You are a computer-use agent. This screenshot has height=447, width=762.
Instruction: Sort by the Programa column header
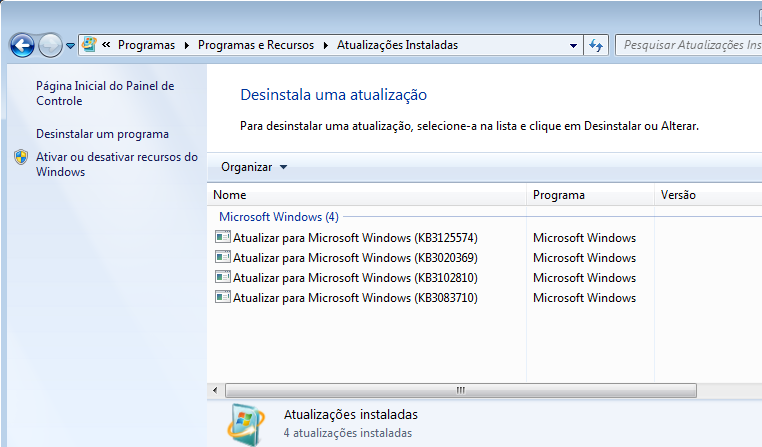(590, 195)
